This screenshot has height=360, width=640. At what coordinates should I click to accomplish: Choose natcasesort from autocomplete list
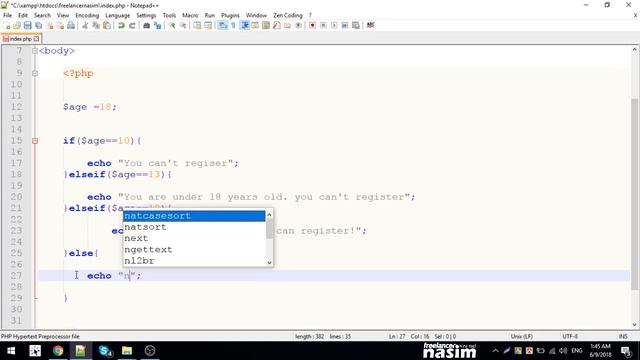[194, 216]
